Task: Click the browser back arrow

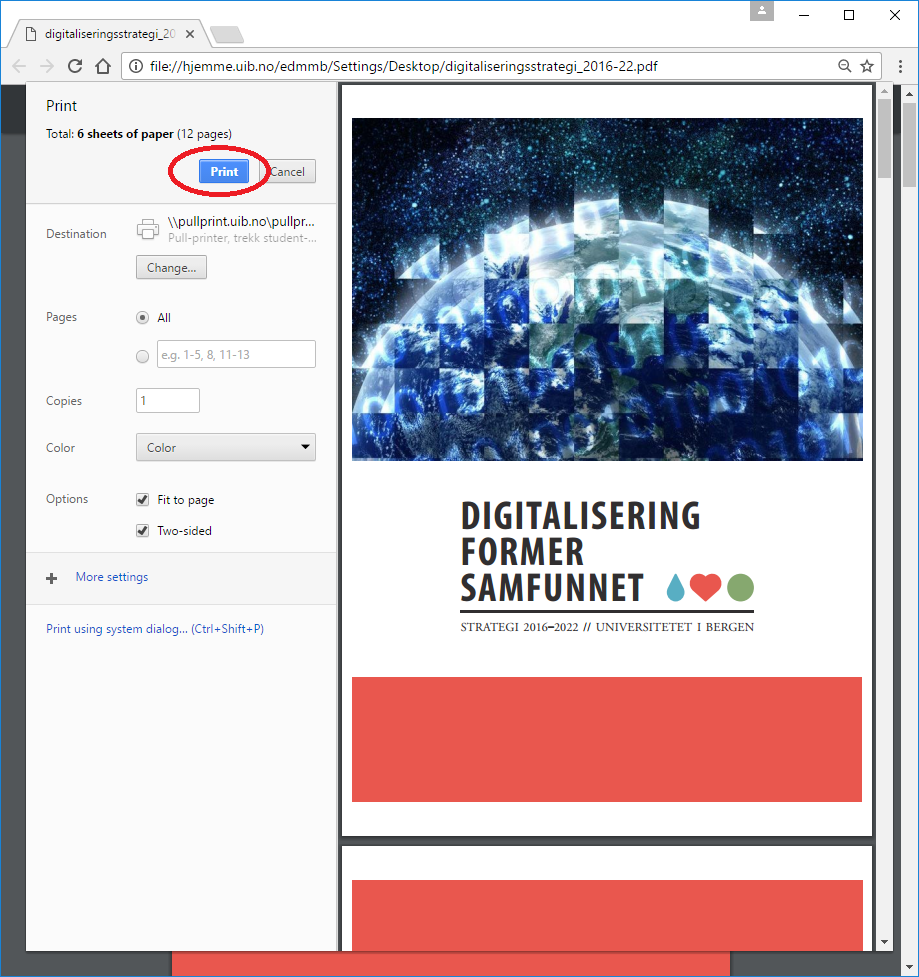Action: [19, 66]
